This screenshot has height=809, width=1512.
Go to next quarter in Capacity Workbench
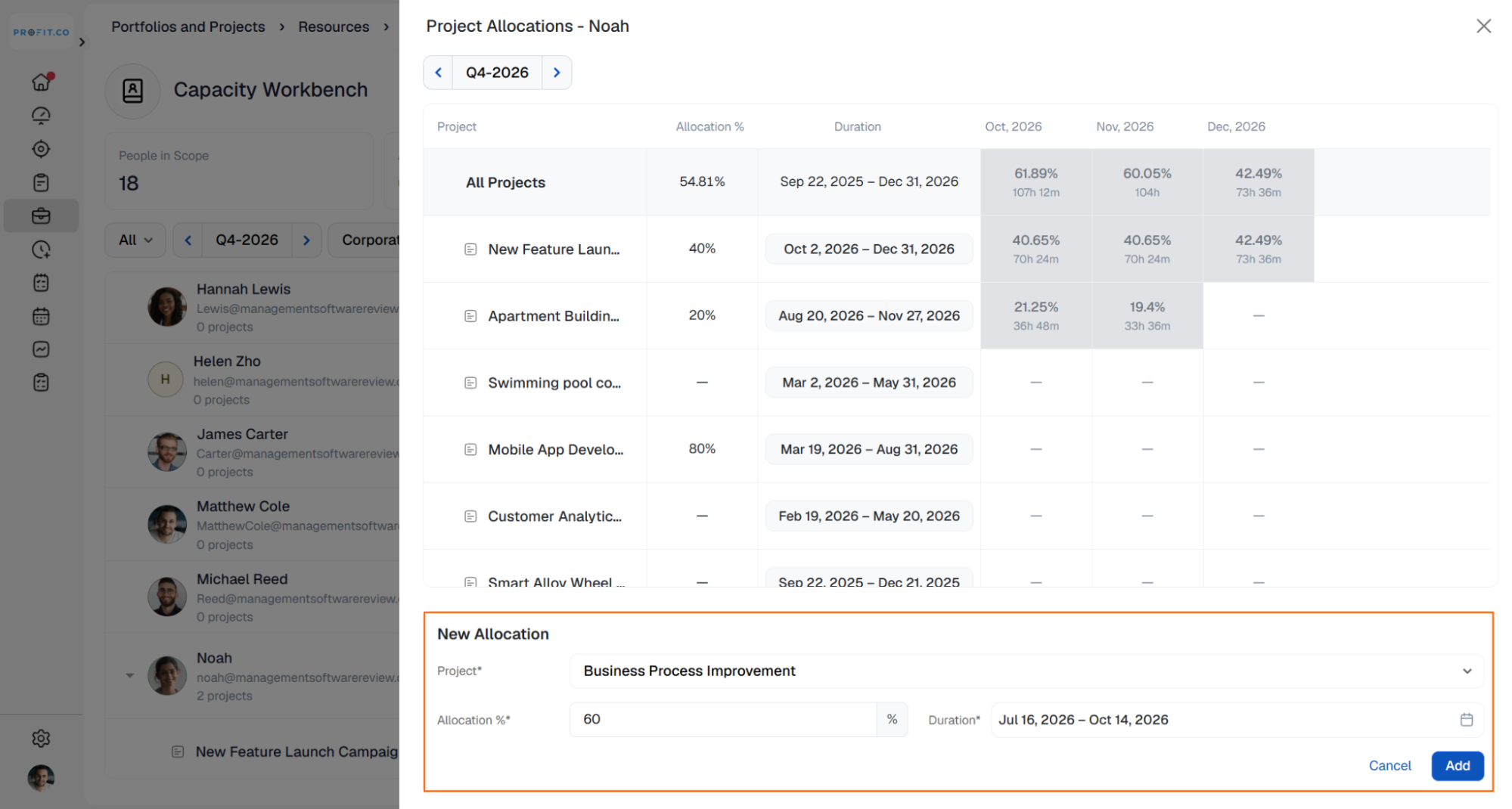click(x=306, y=240)
